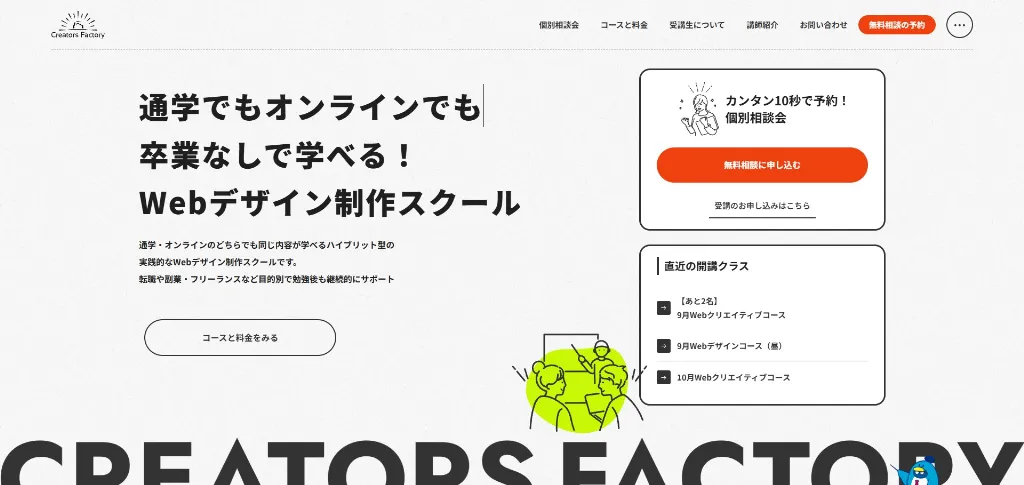Screen dimensions: 1024x485
Task: Click the woman illustration in consultation card
Action: [x=699, y=110]
